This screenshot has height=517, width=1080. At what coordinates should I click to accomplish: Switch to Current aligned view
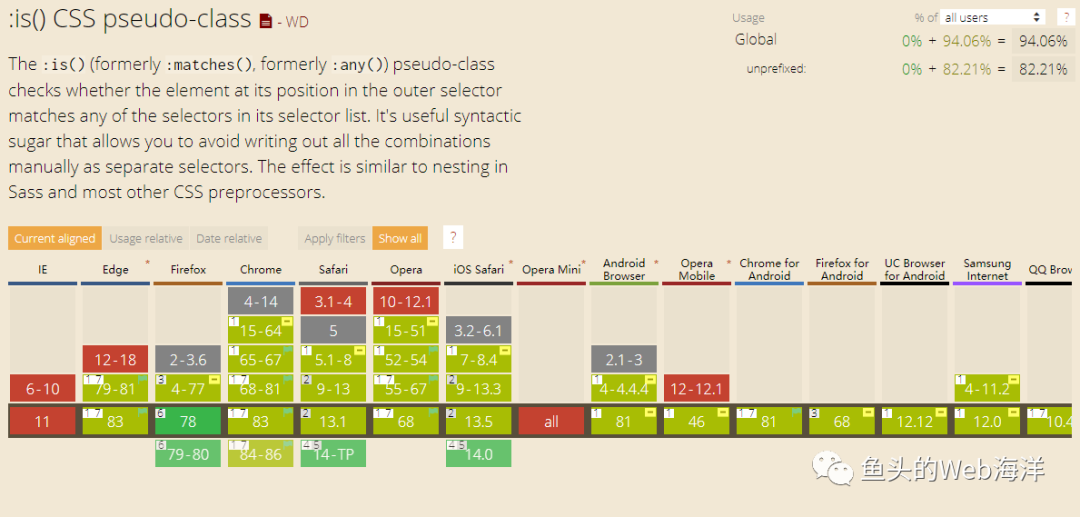(55, 239)
